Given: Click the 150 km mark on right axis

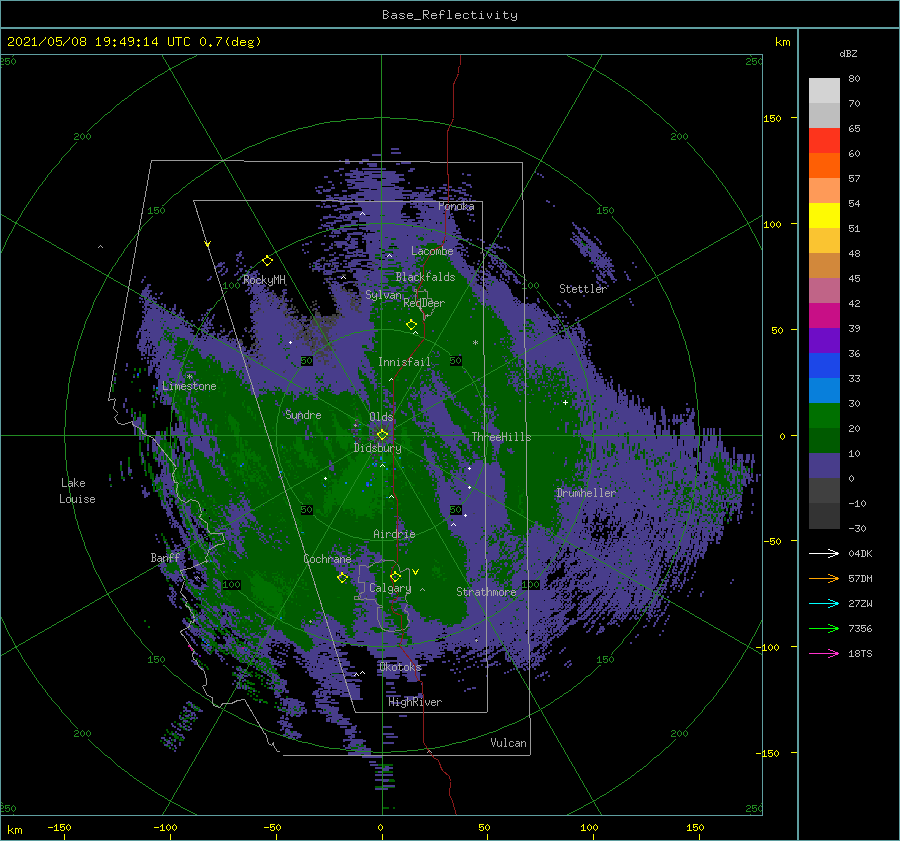Looking at the screenshot, I should click(x=772, y=118).
